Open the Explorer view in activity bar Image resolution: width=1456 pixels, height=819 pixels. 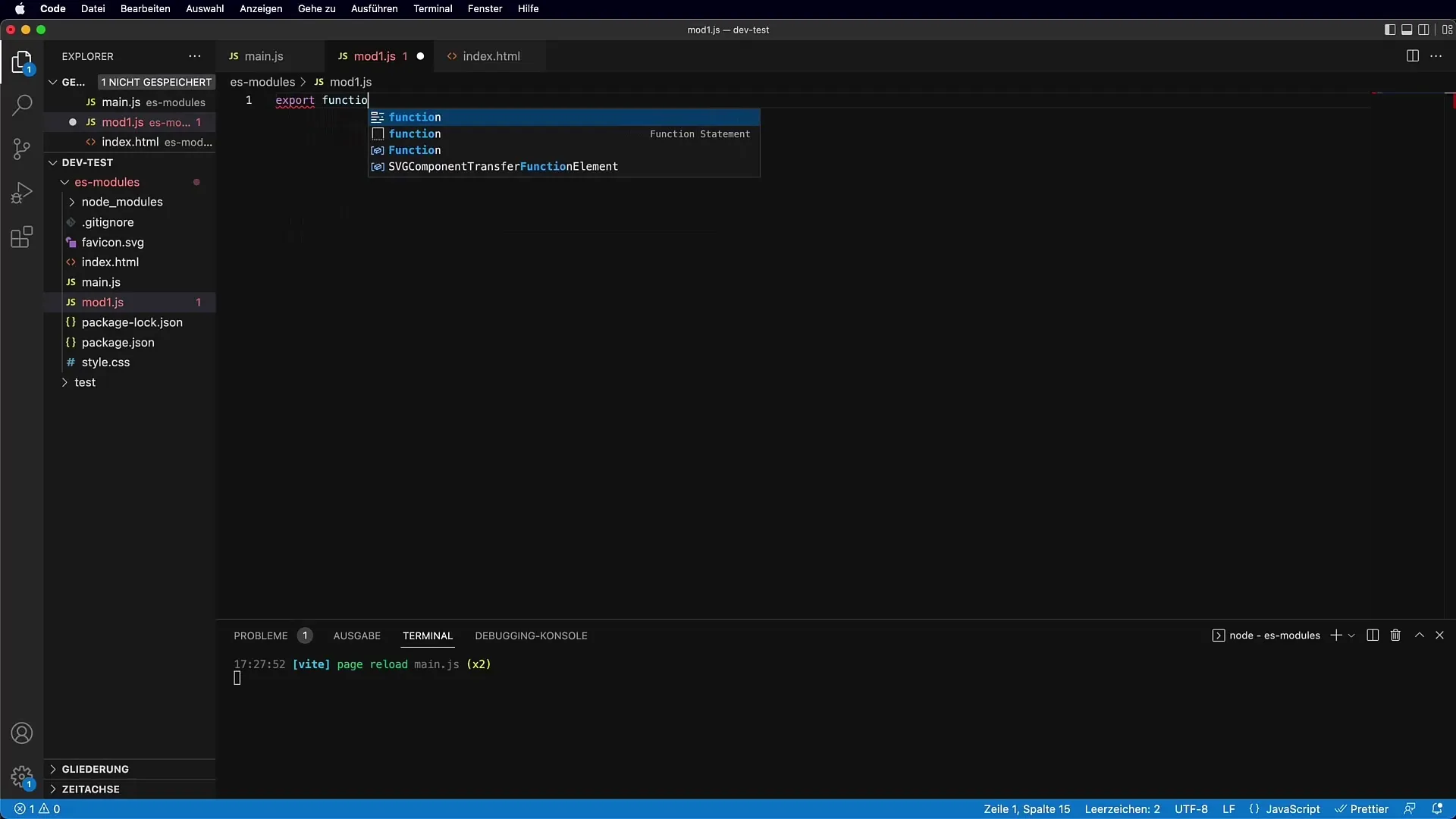(22, 62)
